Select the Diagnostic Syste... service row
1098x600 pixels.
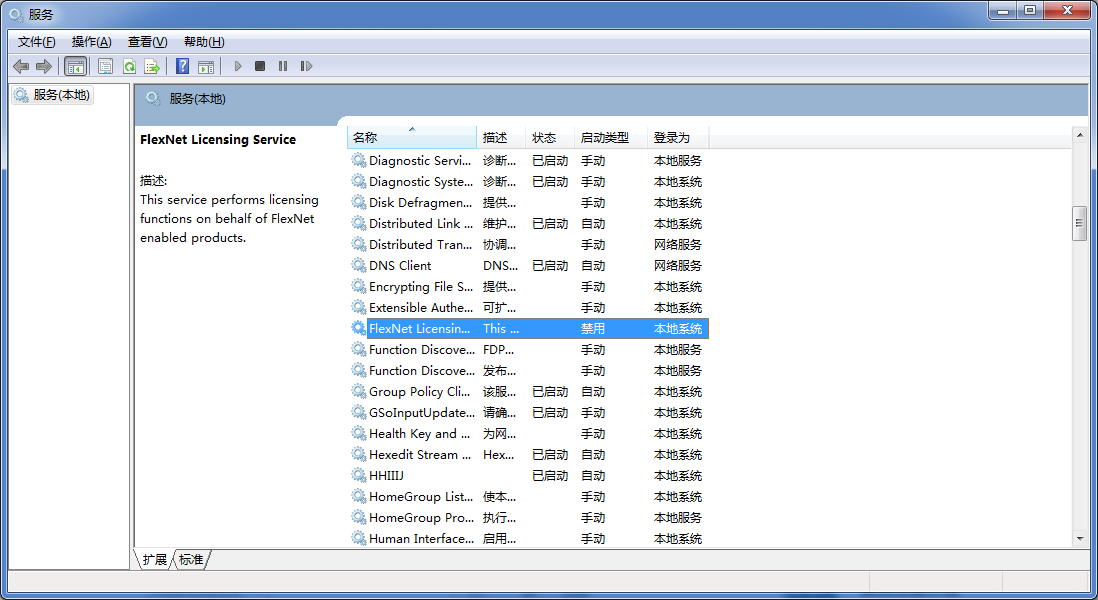click(x=529, y=181)
